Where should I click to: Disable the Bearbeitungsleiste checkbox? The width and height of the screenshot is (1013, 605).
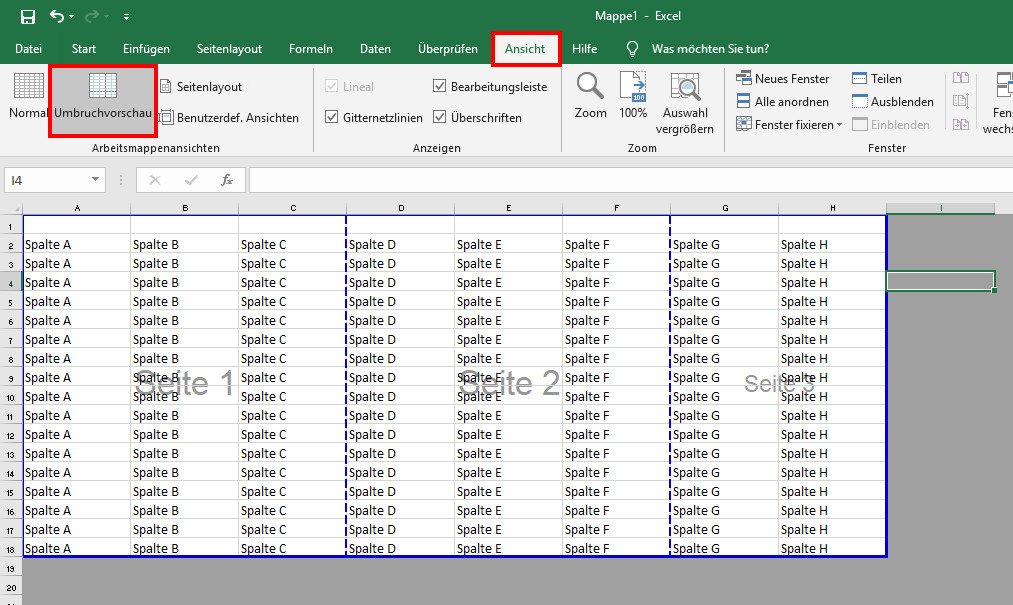click(439, 86)
